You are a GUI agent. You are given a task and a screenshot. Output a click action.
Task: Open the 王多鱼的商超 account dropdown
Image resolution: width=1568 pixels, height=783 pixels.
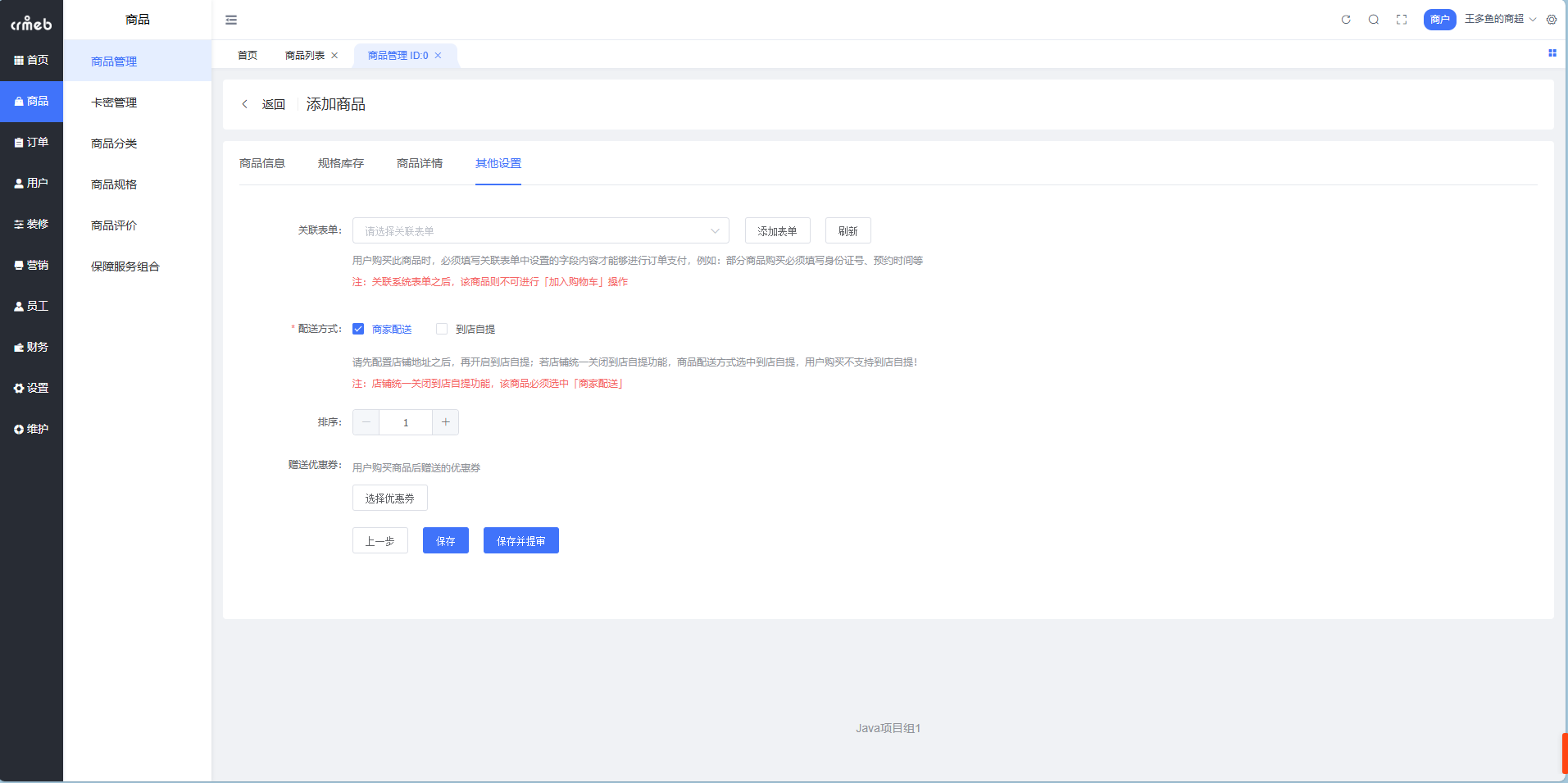tap(1499, 19)
